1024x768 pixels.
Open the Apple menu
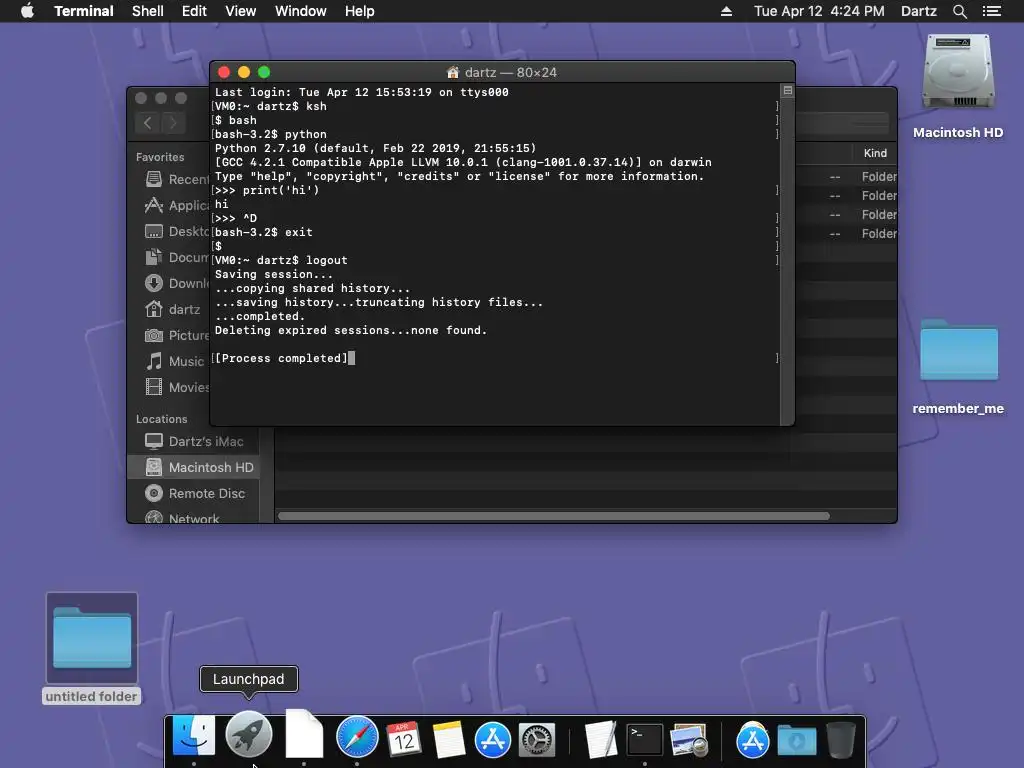click(x=27, y=11)
